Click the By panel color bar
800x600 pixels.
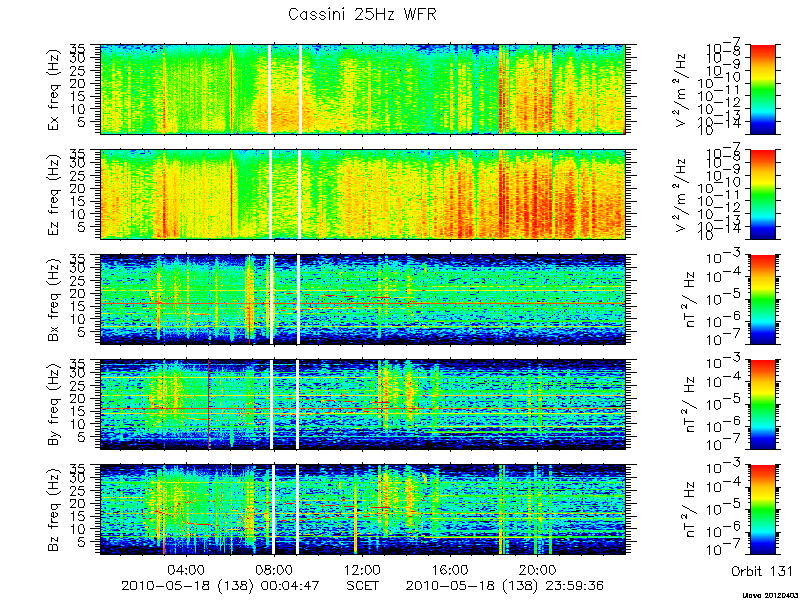pos(762,405)
